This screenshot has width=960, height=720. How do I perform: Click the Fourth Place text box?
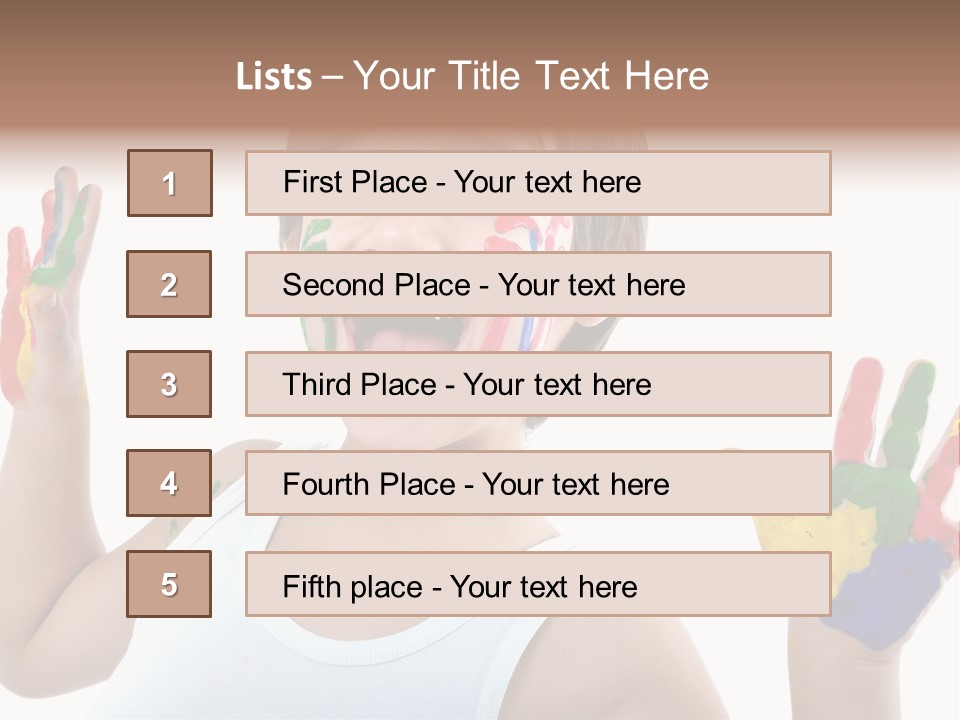coord(538,483)
